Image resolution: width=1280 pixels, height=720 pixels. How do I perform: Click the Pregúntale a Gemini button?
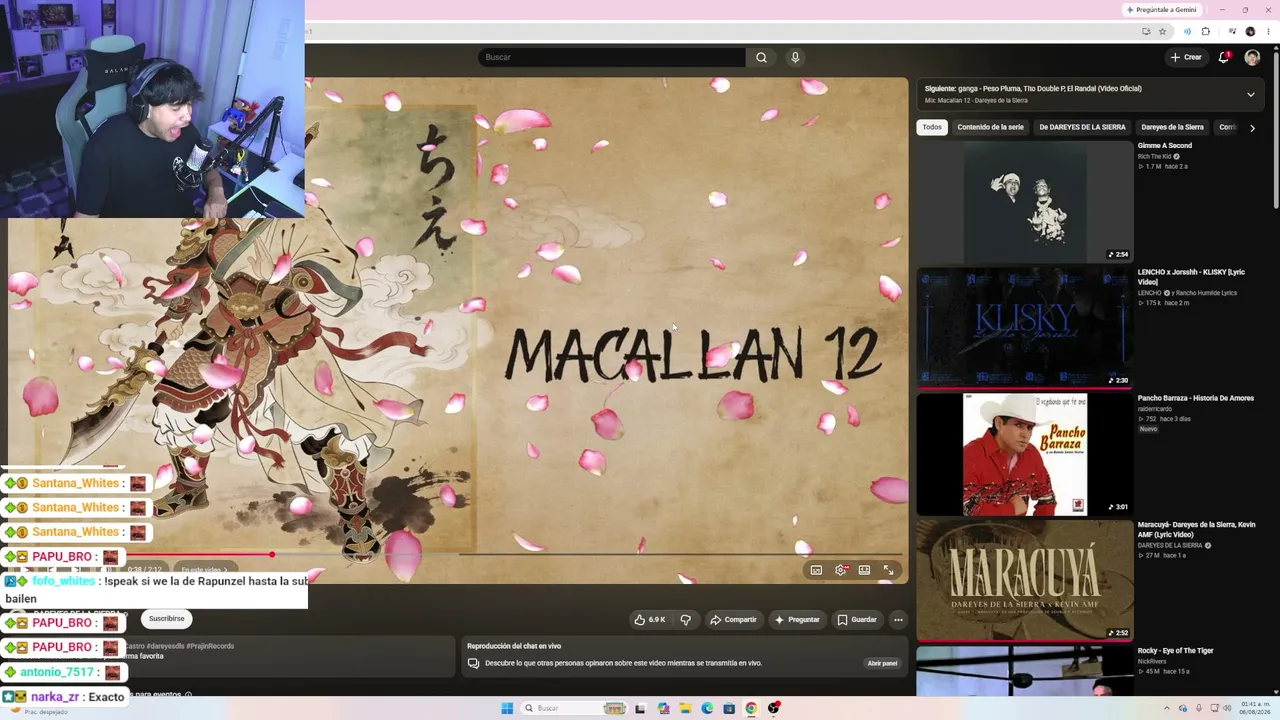(x=1161, y=10)
